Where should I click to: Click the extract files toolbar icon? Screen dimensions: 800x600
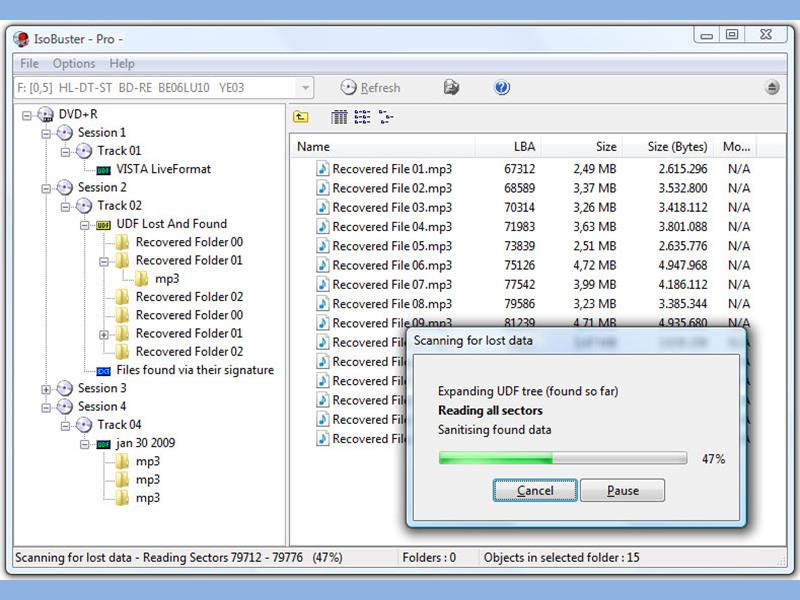click(451, 87)
